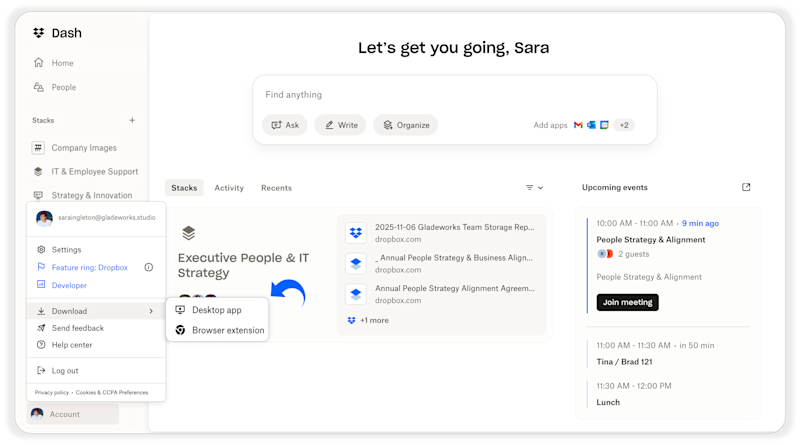
Task: Click the Dropbox Dash logo icon
Action: click(38, 33)
